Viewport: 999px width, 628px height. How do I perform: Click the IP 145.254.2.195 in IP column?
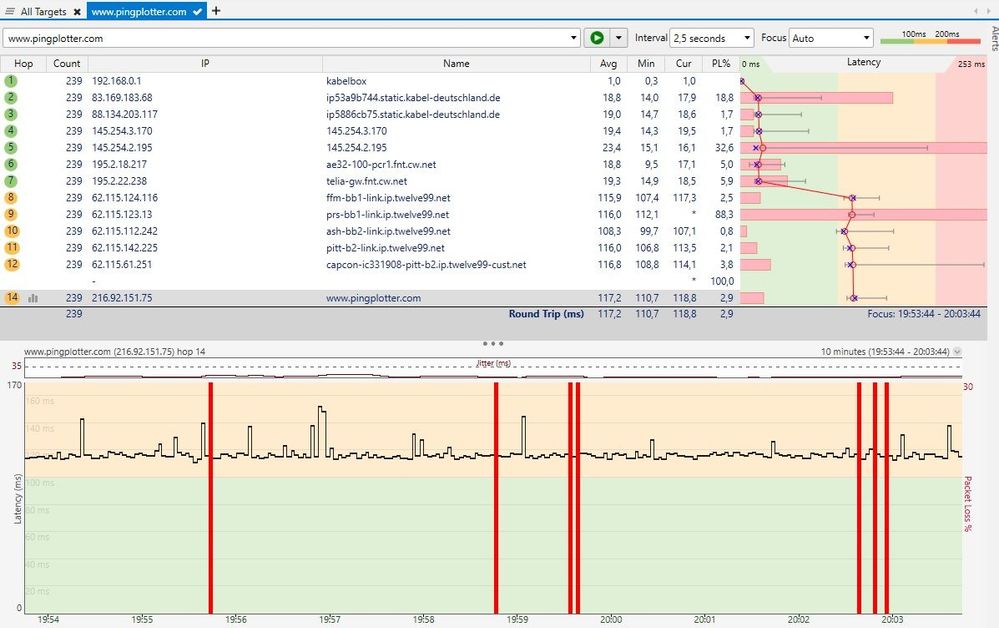[122, 147]
